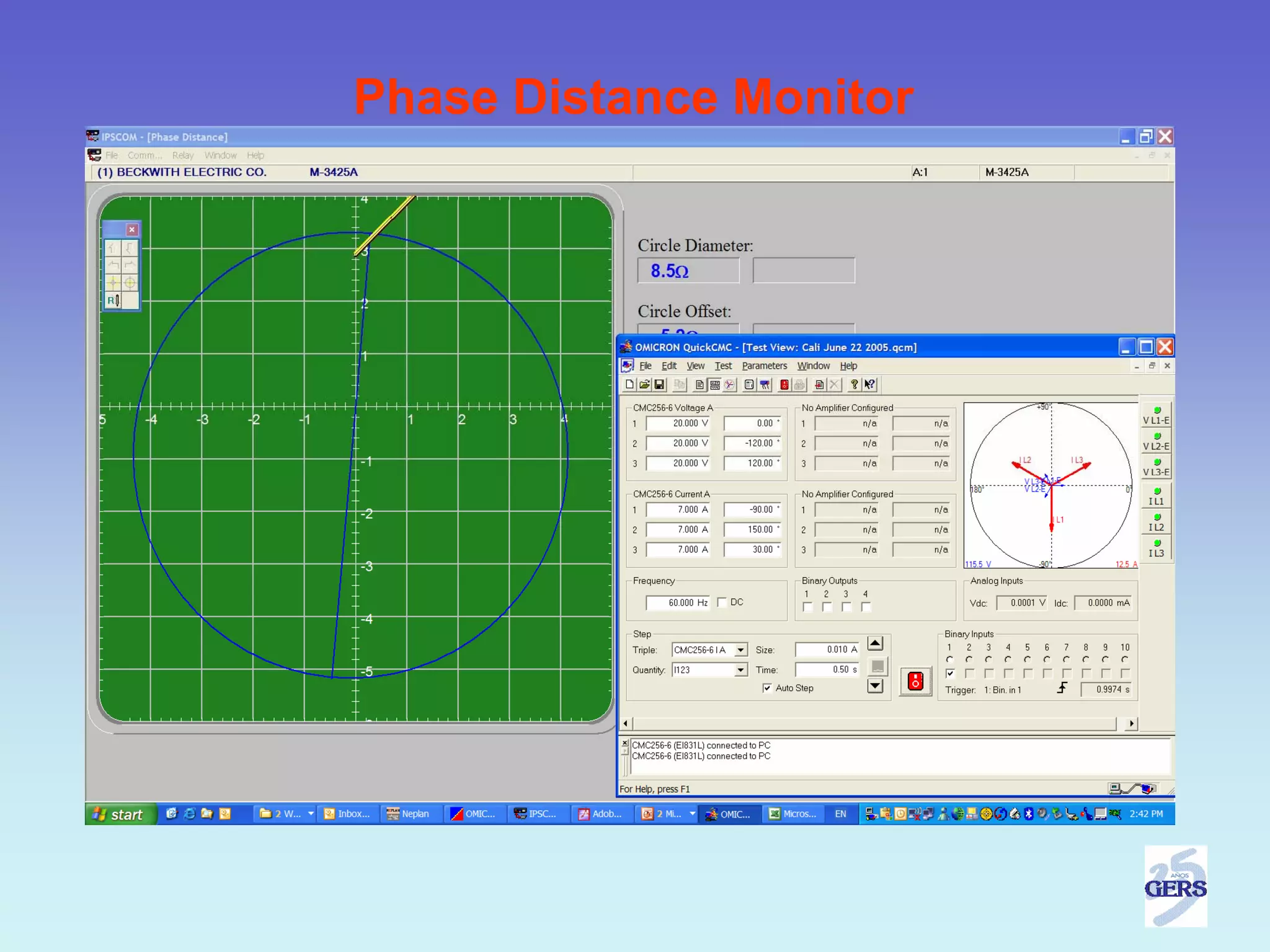Click the red start output icon in toolbar
Viewport: 1270px width, 952px height.
tap(784, 384)
